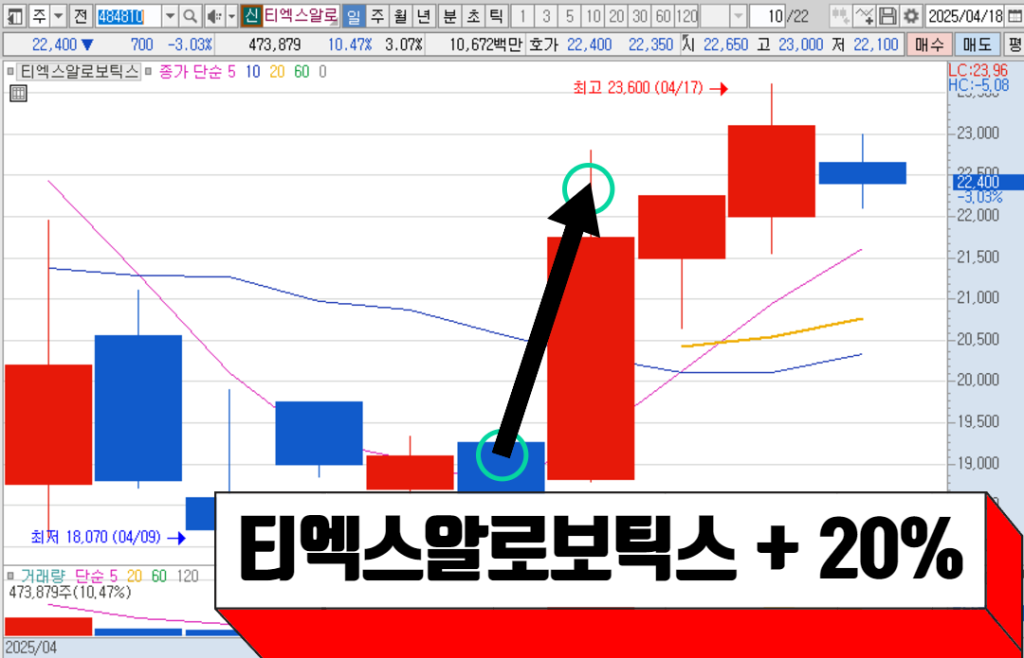Click the add indicator line icon
Screen dimensions: 1024x658
(x=865, y=15)
